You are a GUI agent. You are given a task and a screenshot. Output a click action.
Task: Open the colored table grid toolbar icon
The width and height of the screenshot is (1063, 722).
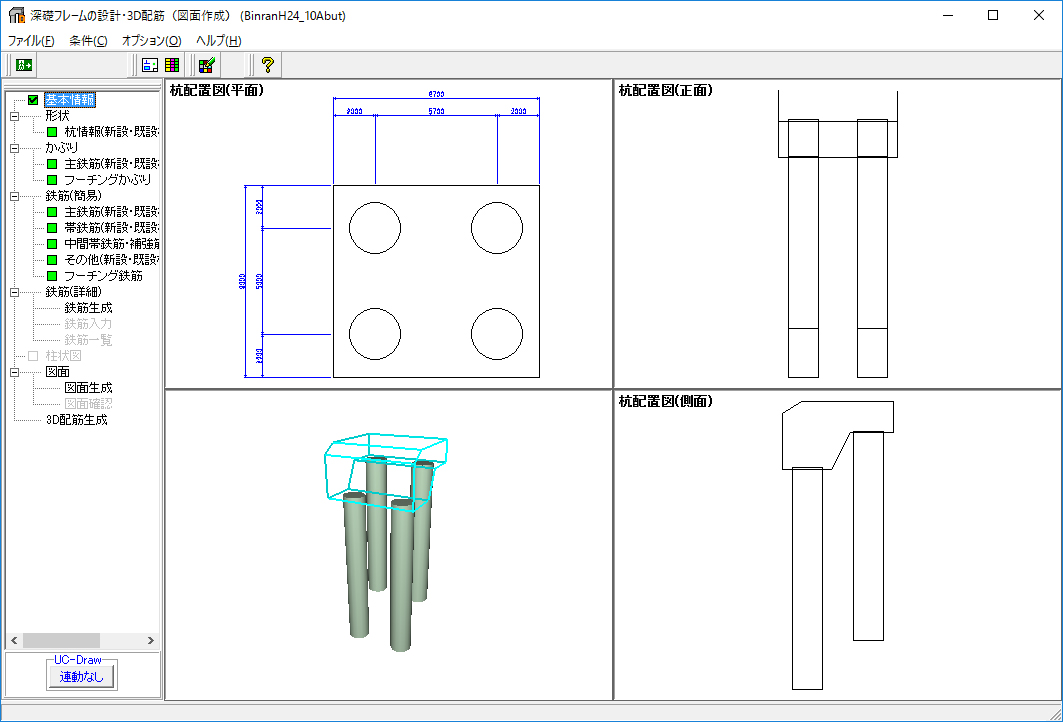tap(172, 65)
